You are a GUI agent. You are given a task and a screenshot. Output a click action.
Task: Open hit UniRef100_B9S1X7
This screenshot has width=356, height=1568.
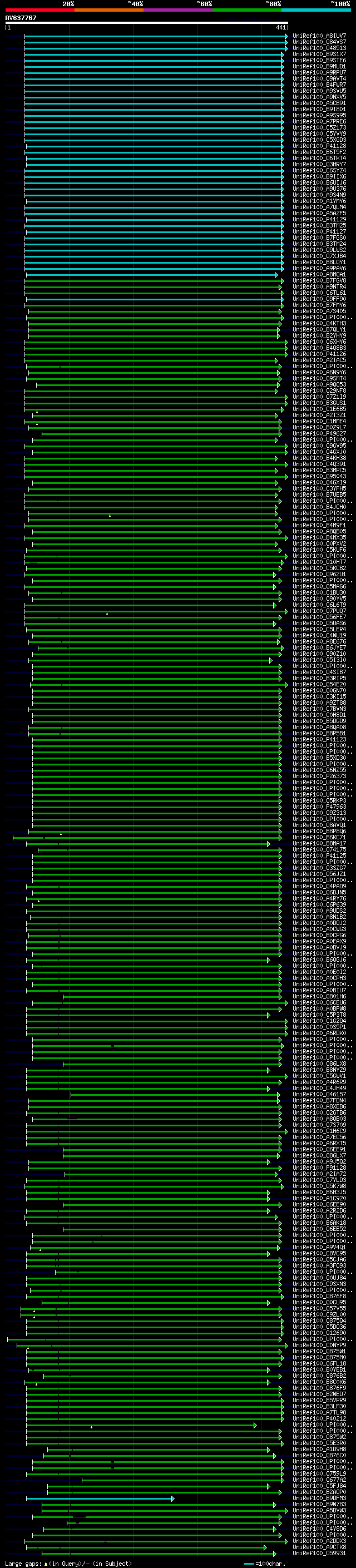click(319, 54)
